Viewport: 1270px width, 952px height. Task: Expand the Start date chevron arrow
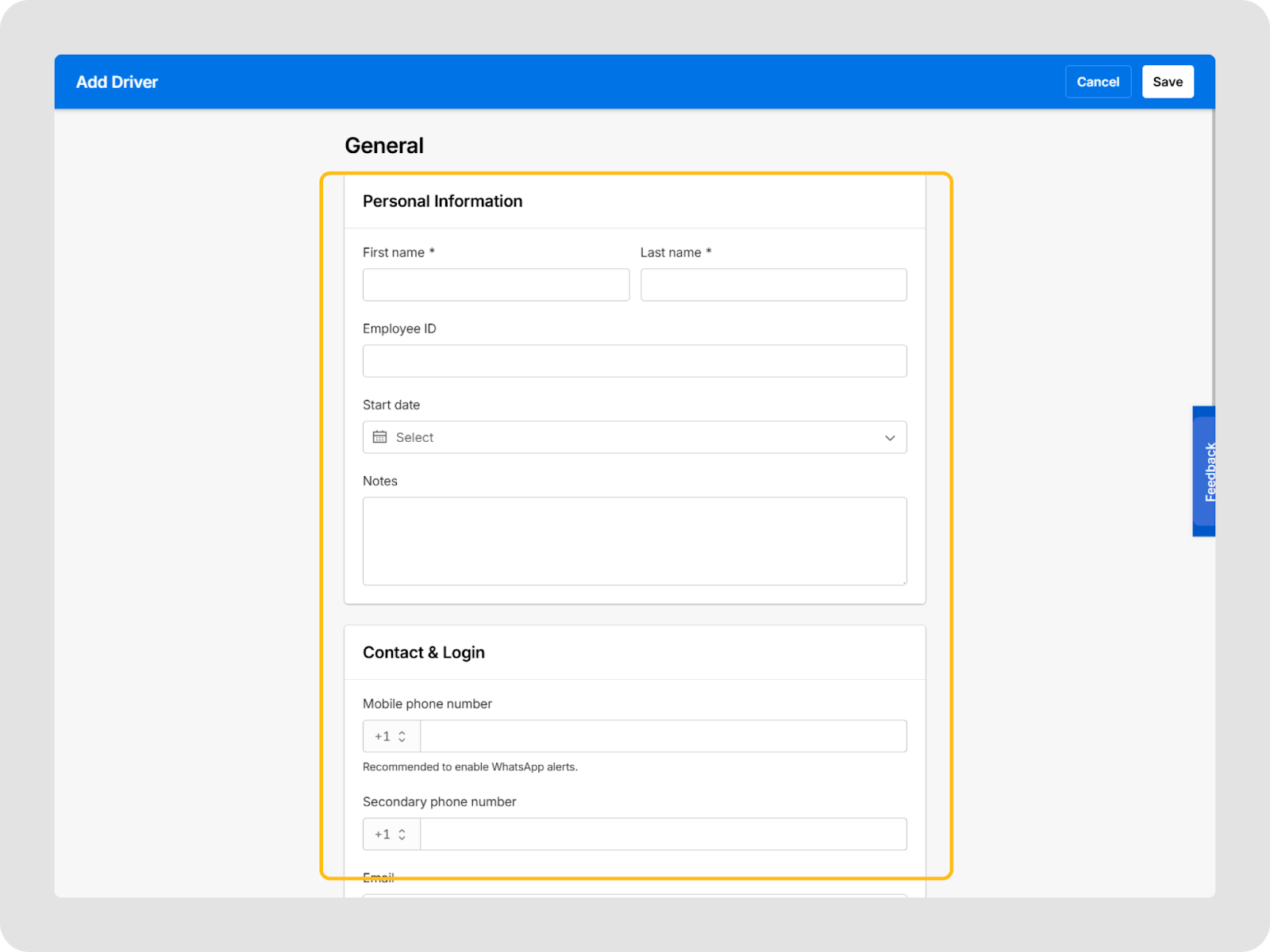890,438
